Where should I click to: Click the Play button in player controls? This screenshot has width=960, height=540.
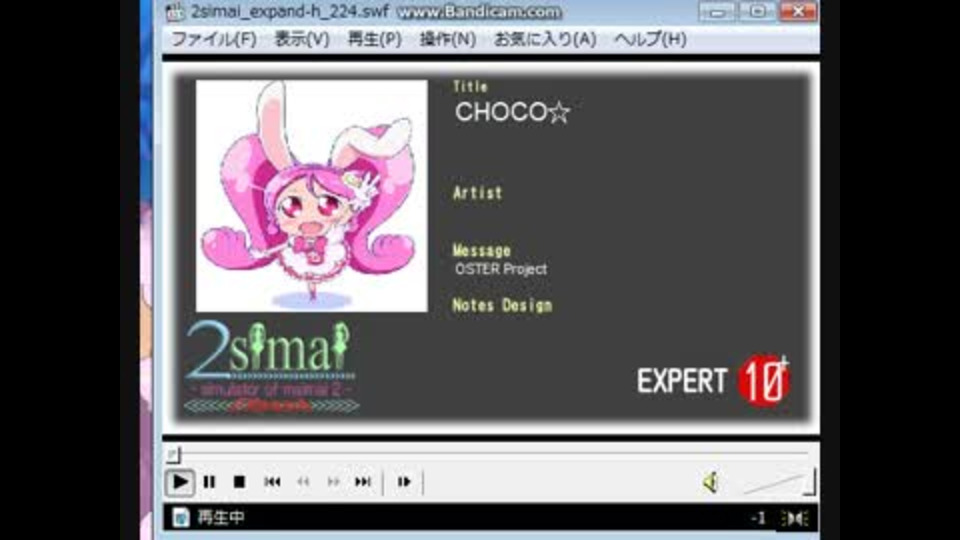click(x=179, y=482)
